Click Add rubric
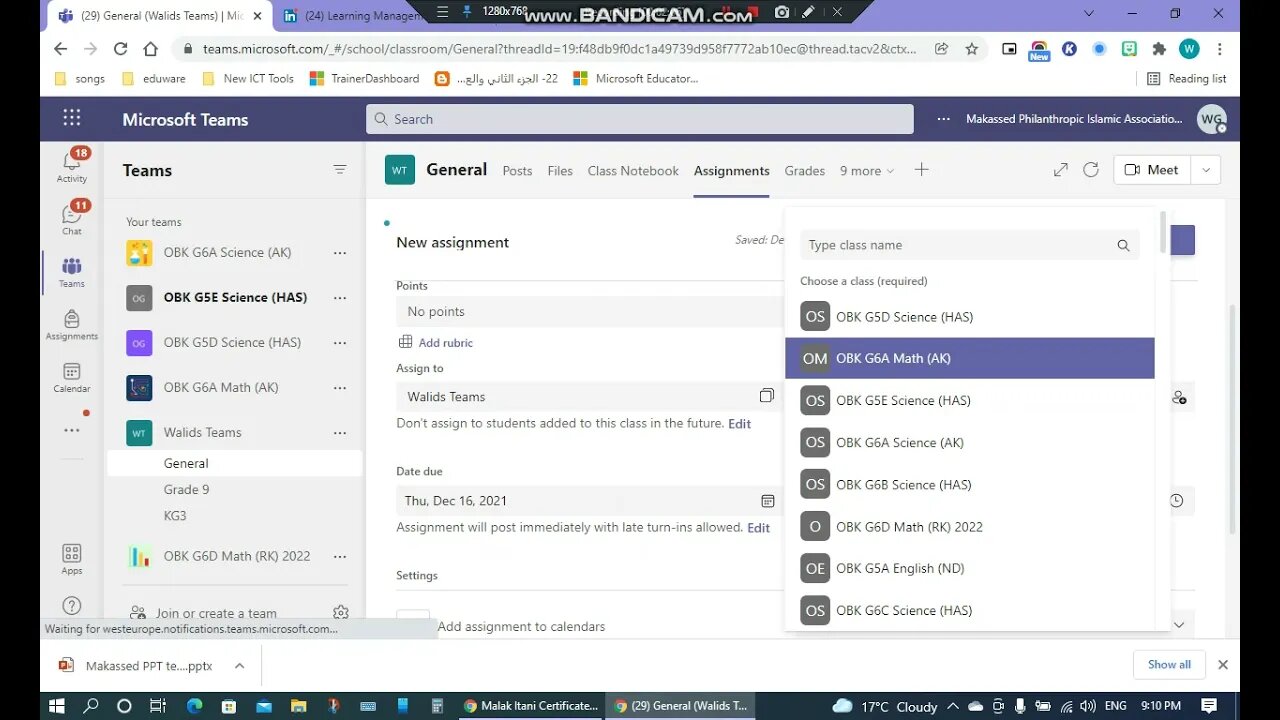Screen dimensions: 1280x720 (x=436, y=343)
